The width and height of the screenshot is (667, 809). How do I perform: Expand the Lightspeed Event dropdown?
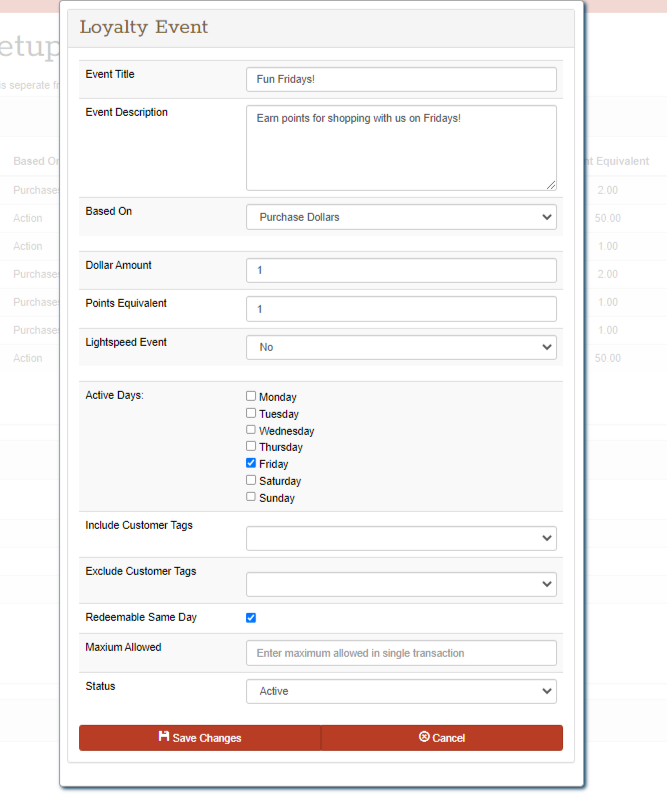point(401,347)
